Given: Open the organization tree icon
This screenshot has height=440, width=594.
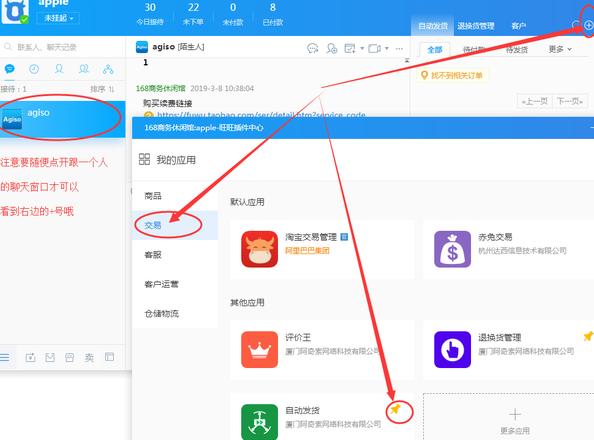Looking at the screenshot, I should (108, 69).
